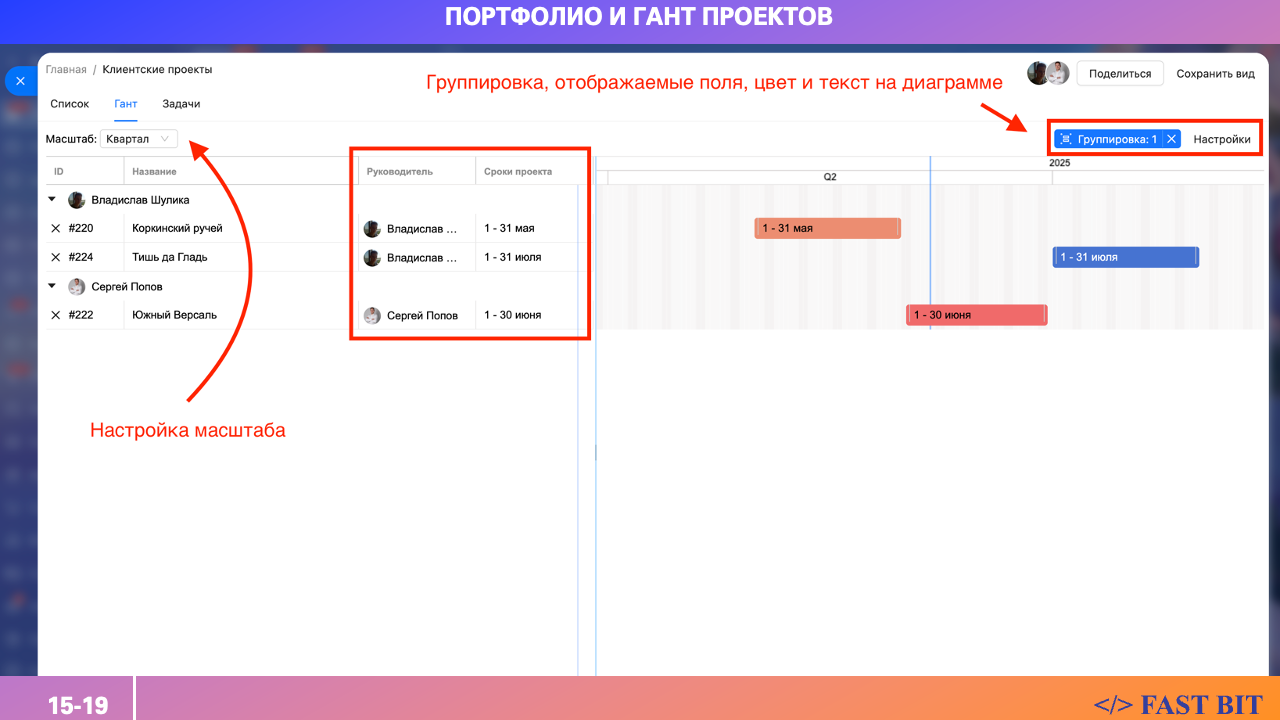
Task: Click the X icon on row #224
Action: click(56, 257)
